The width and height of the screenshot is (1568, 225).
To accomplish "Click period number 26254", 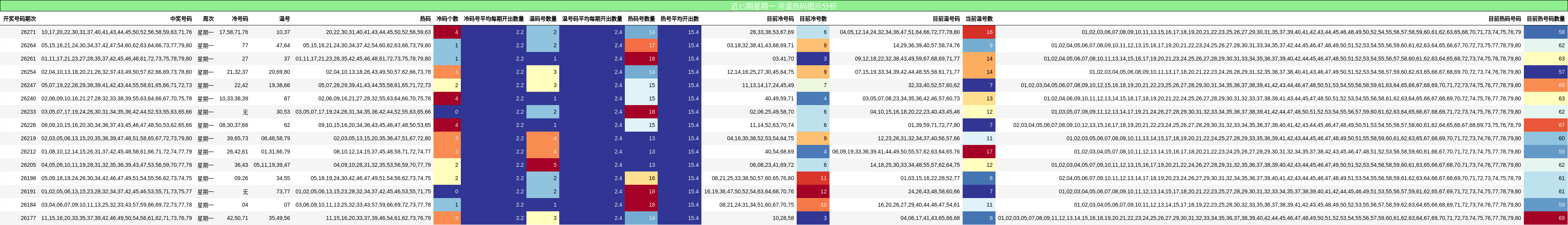I will tap(28, 72).
